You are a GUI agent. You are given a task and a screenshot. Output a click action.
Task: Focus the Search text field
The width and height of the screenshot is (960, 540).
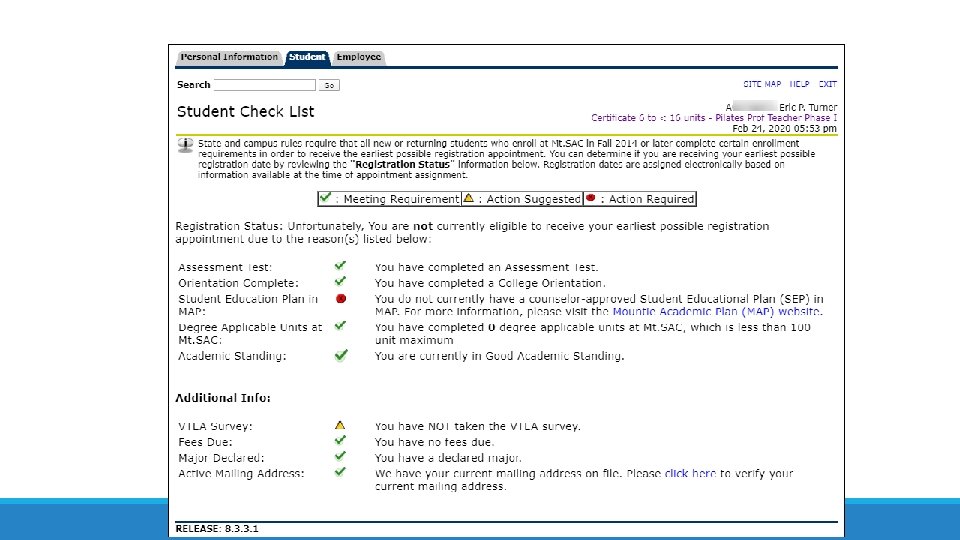point(264,85)
